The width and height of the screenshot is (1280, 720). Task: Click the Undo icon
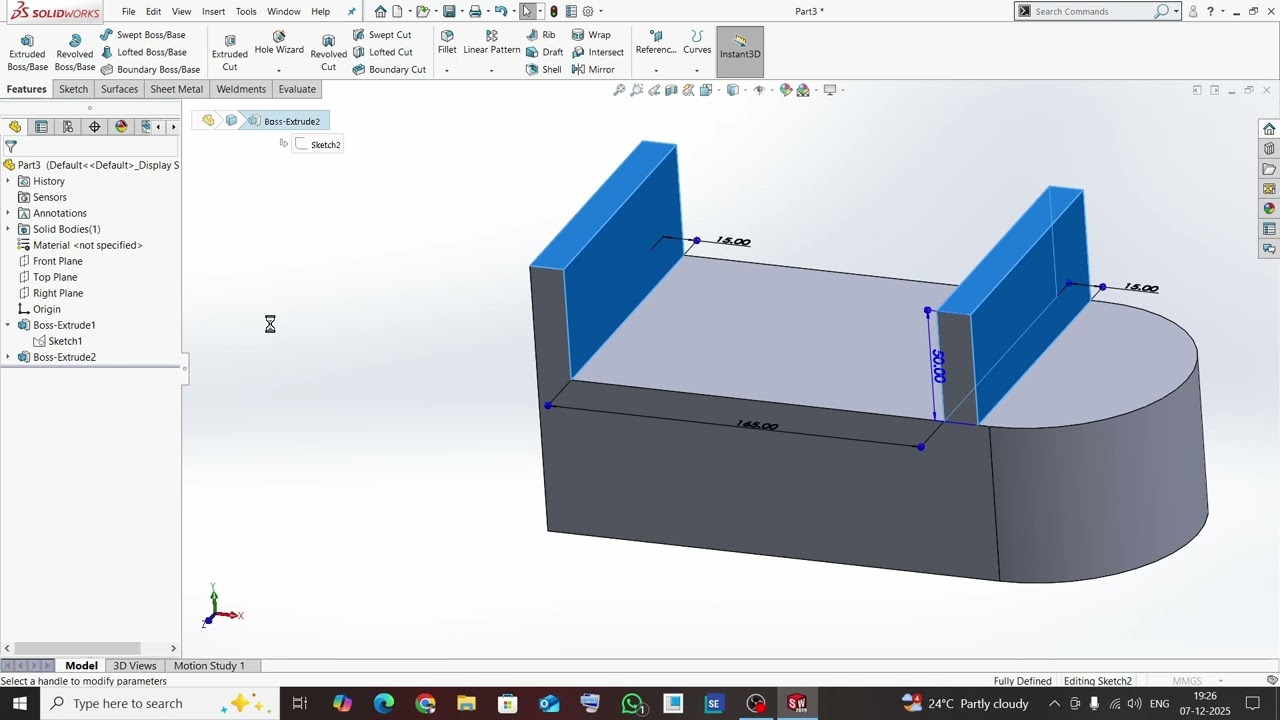[x=501, y=11]
